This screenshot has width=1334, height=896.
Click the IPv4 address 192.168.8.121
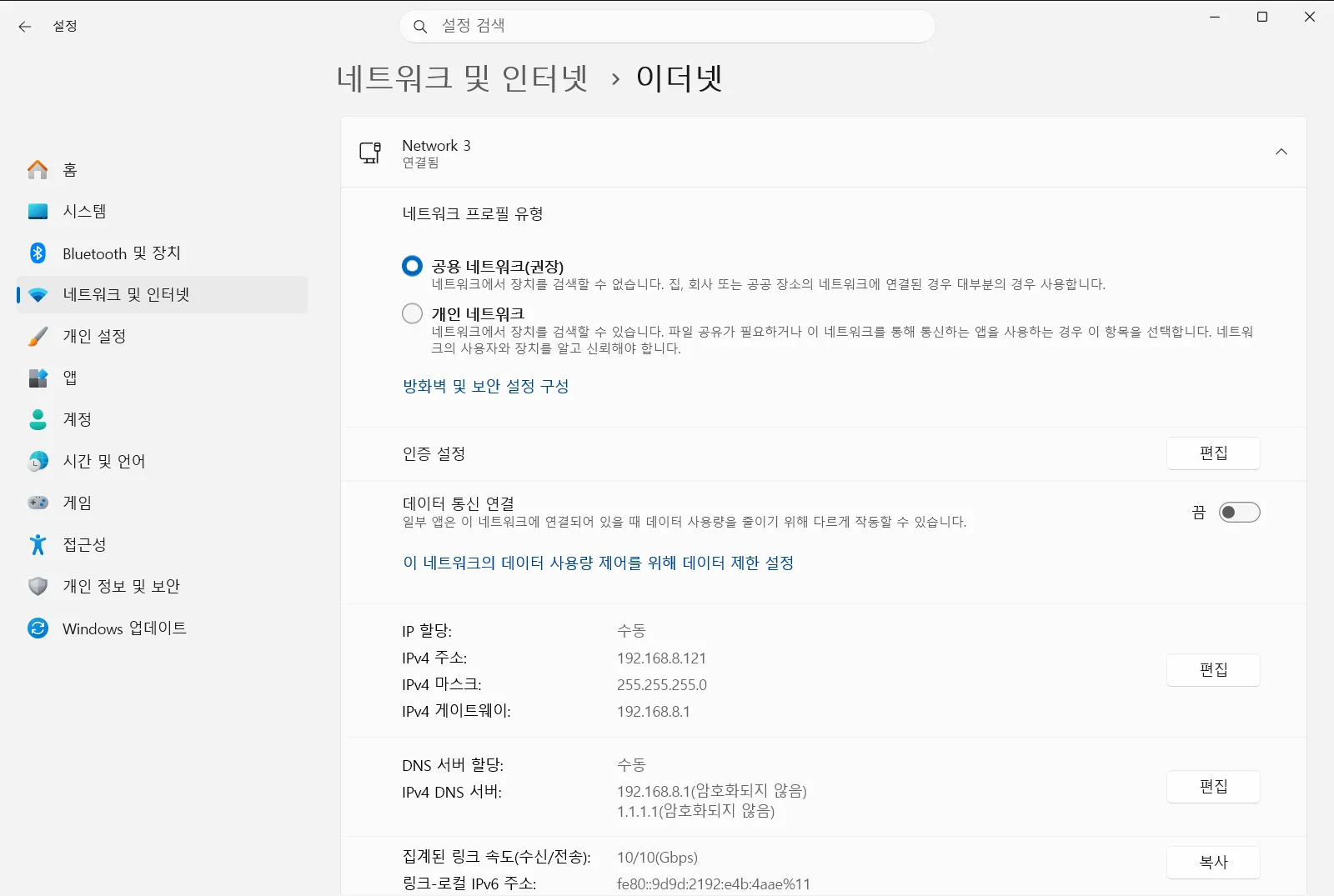click(662, 658)
